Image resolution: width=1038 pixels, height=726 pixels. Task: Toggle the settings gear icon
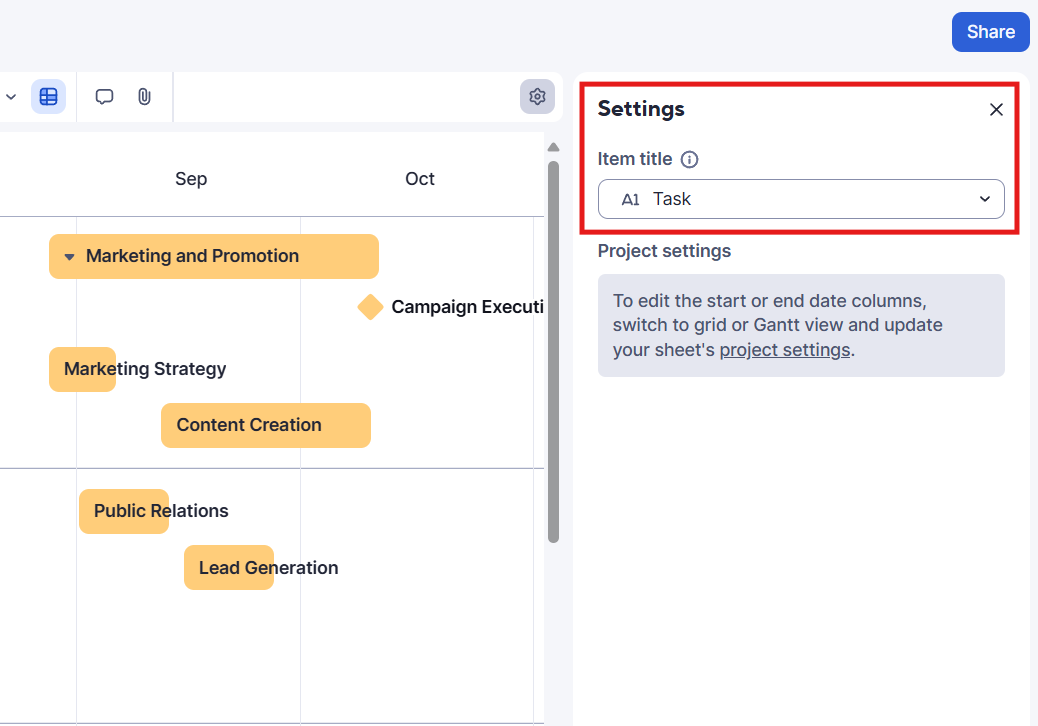[x=537, y=97]
